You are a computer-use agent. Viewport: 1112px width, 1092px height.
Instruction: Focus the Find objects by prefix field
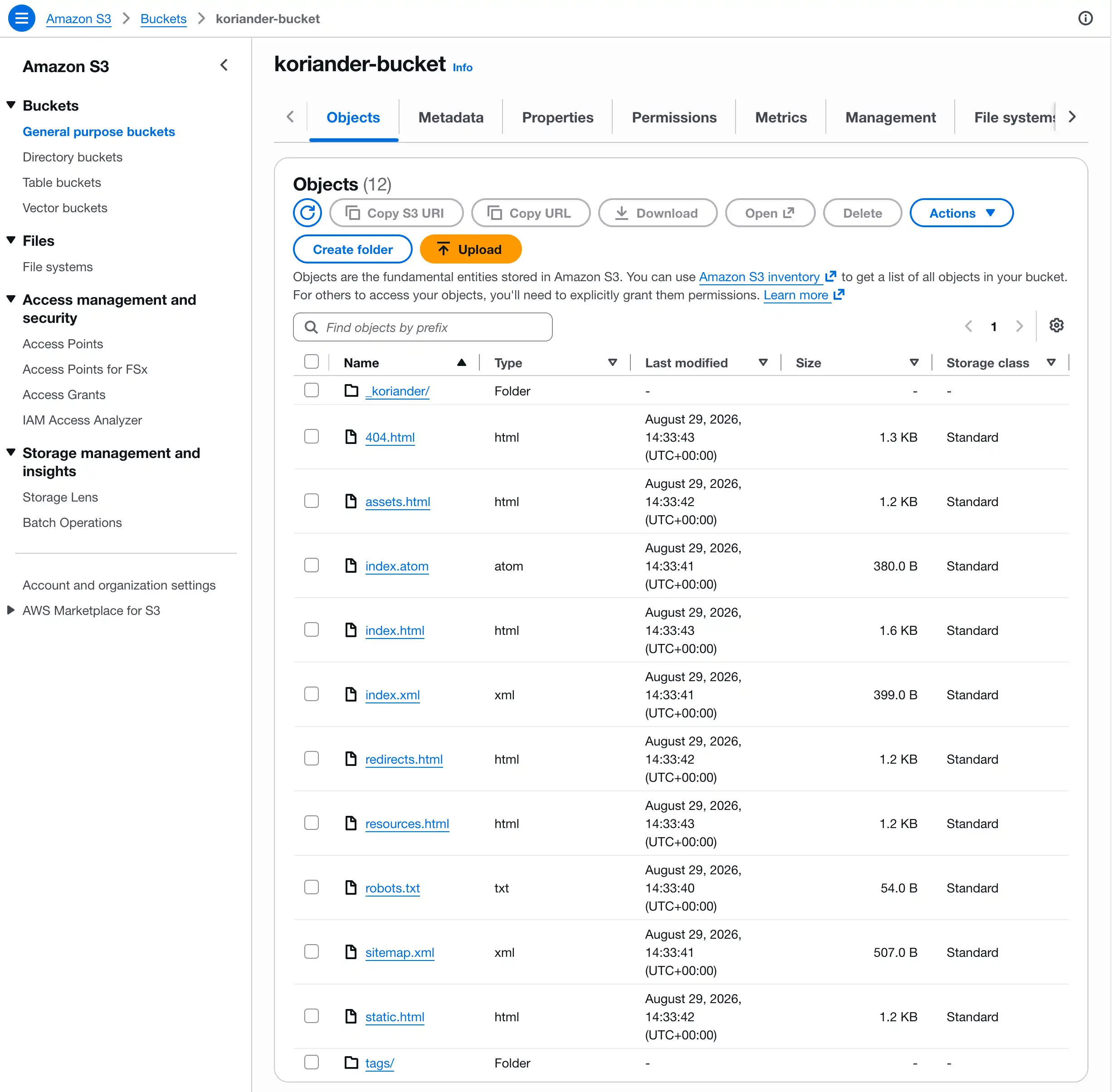tap(423, 327)
